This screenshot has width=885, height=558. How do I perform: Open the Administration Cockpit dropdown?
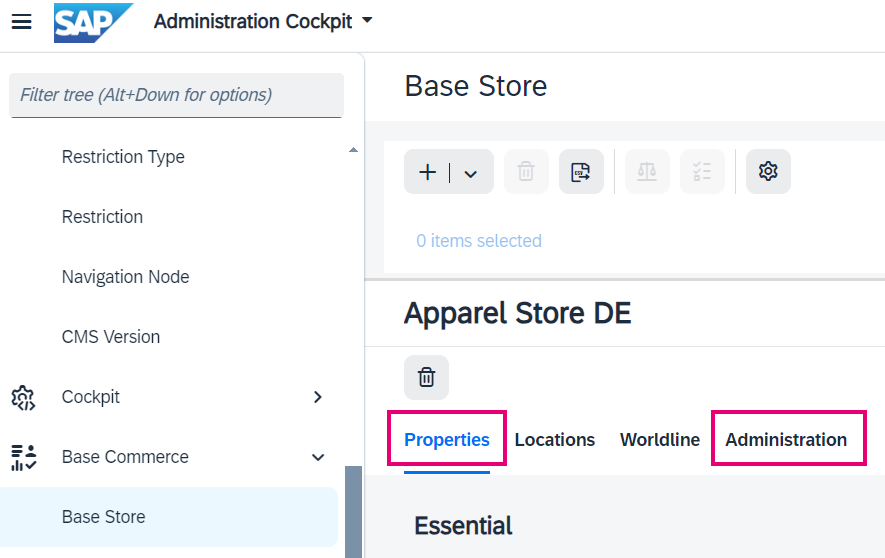click(x=263, y=21)
